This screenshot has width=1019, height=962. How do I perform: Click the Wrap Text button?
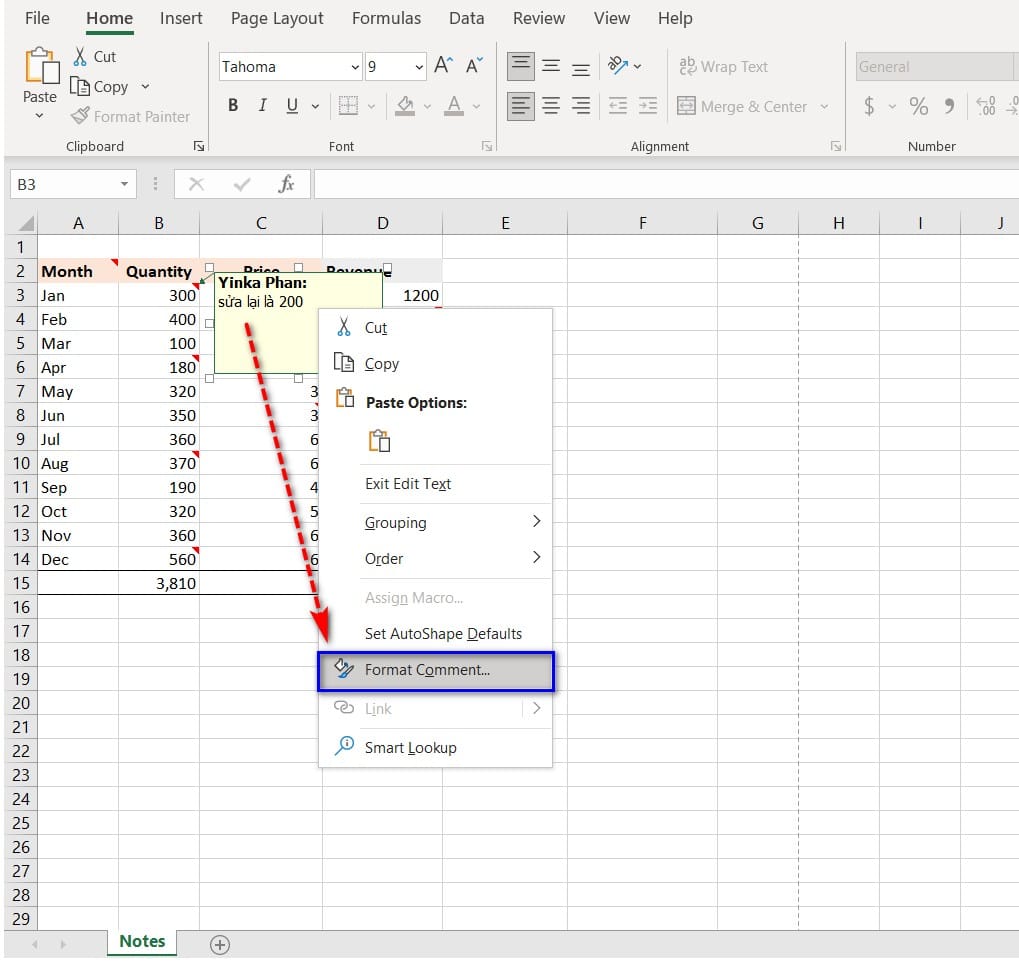click(x=723, y=66)
